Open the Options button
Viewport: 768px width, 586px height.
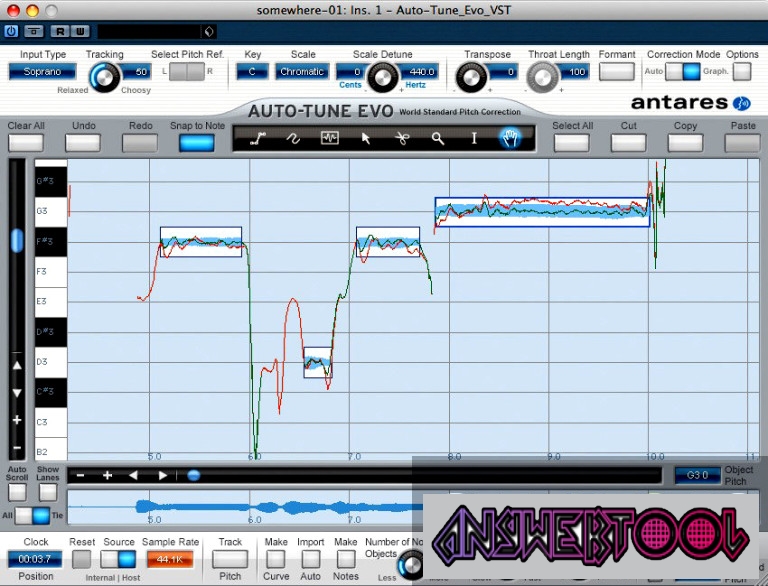[742, 72]
